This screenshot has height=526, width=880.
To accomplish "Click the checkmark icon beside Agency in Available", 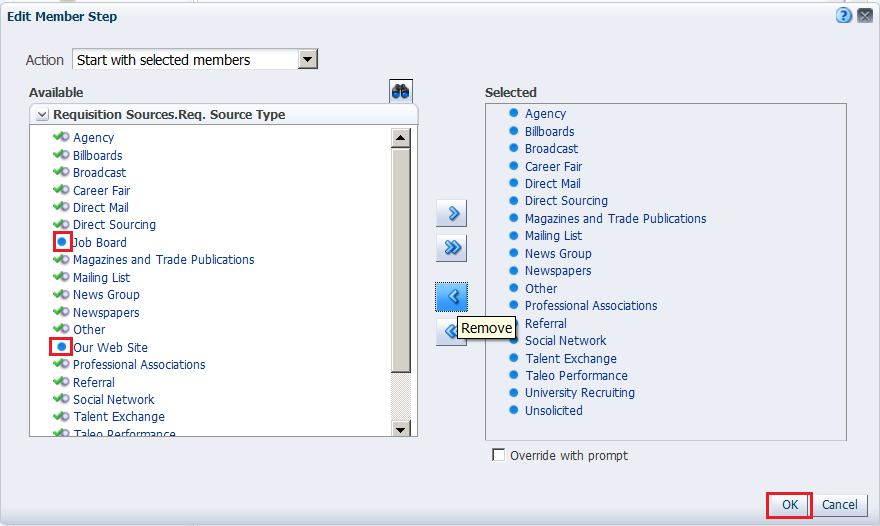I will (x=61, y=137).
